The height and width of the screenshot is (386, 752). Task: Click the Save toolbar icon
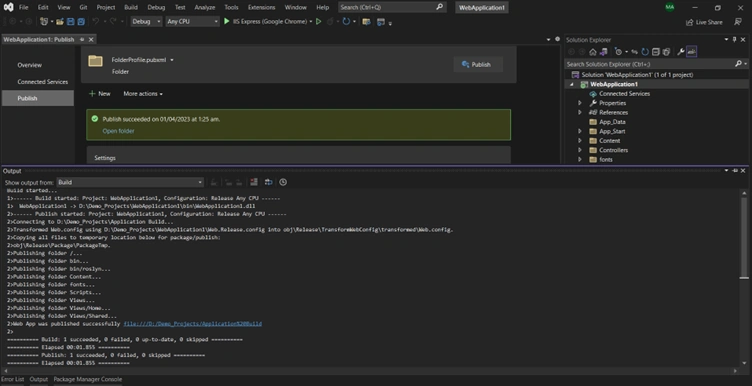(x=70, y=22)
